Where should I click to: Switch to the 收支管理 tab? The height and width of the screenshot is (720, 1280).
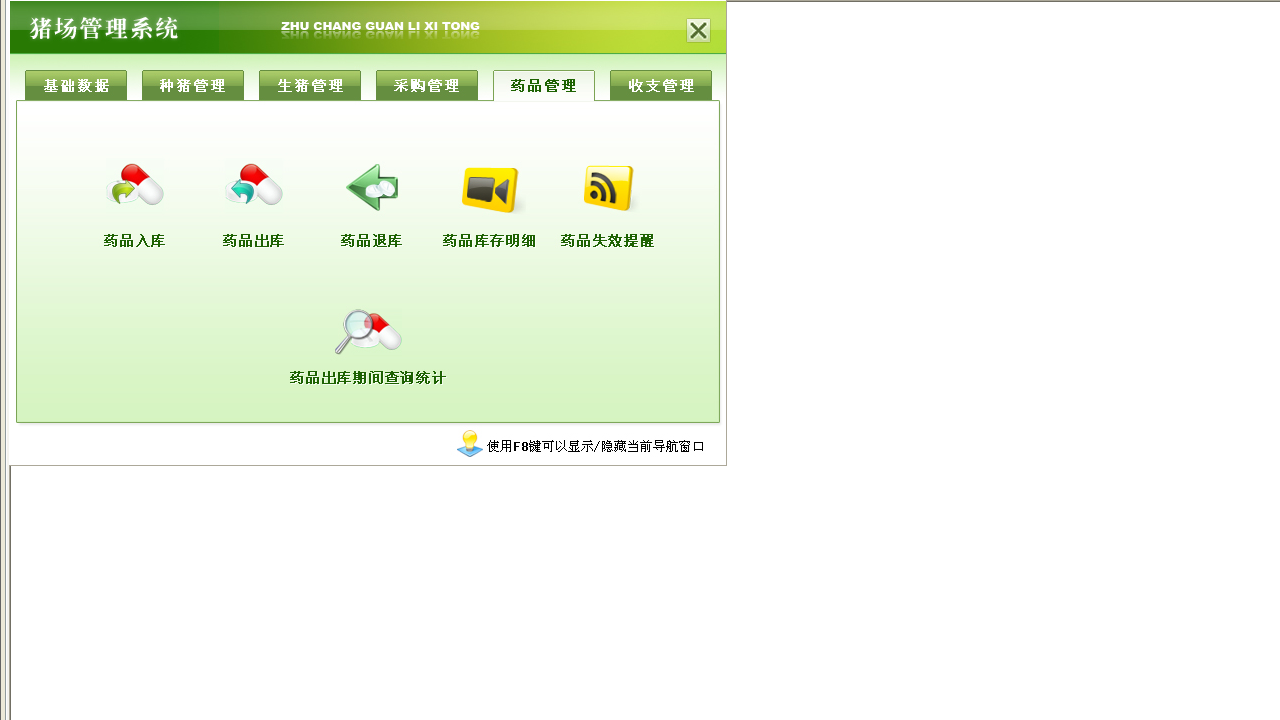click(x=660, y=86)
